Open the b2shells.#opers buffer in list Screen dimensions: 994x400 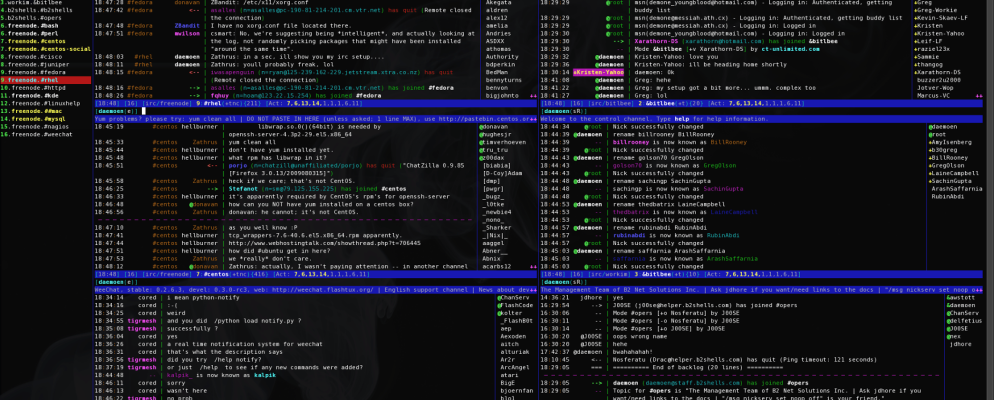click(x=32, y=18)
